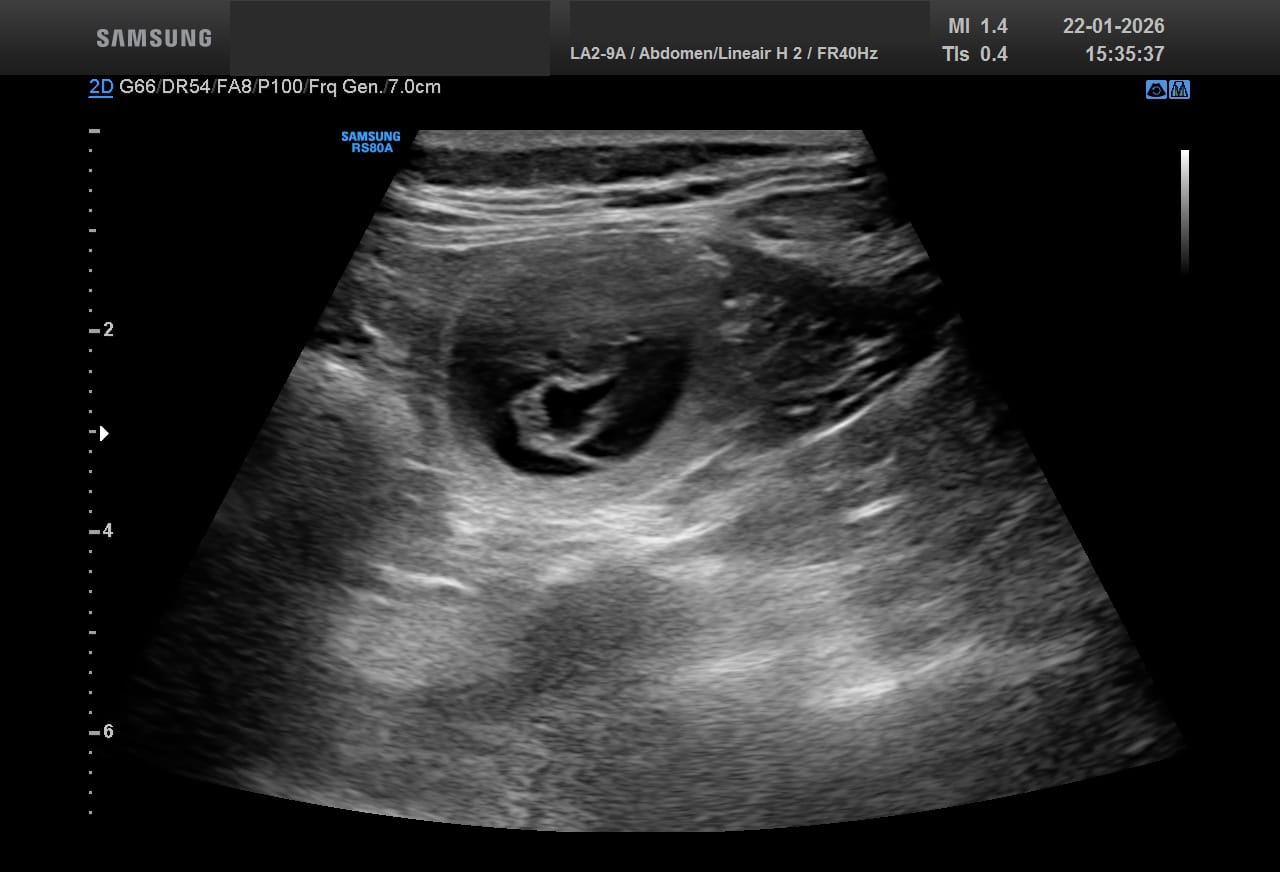Click the G66 gain parameter
This screenshot has height=872, width=1280.
[136, 87]
